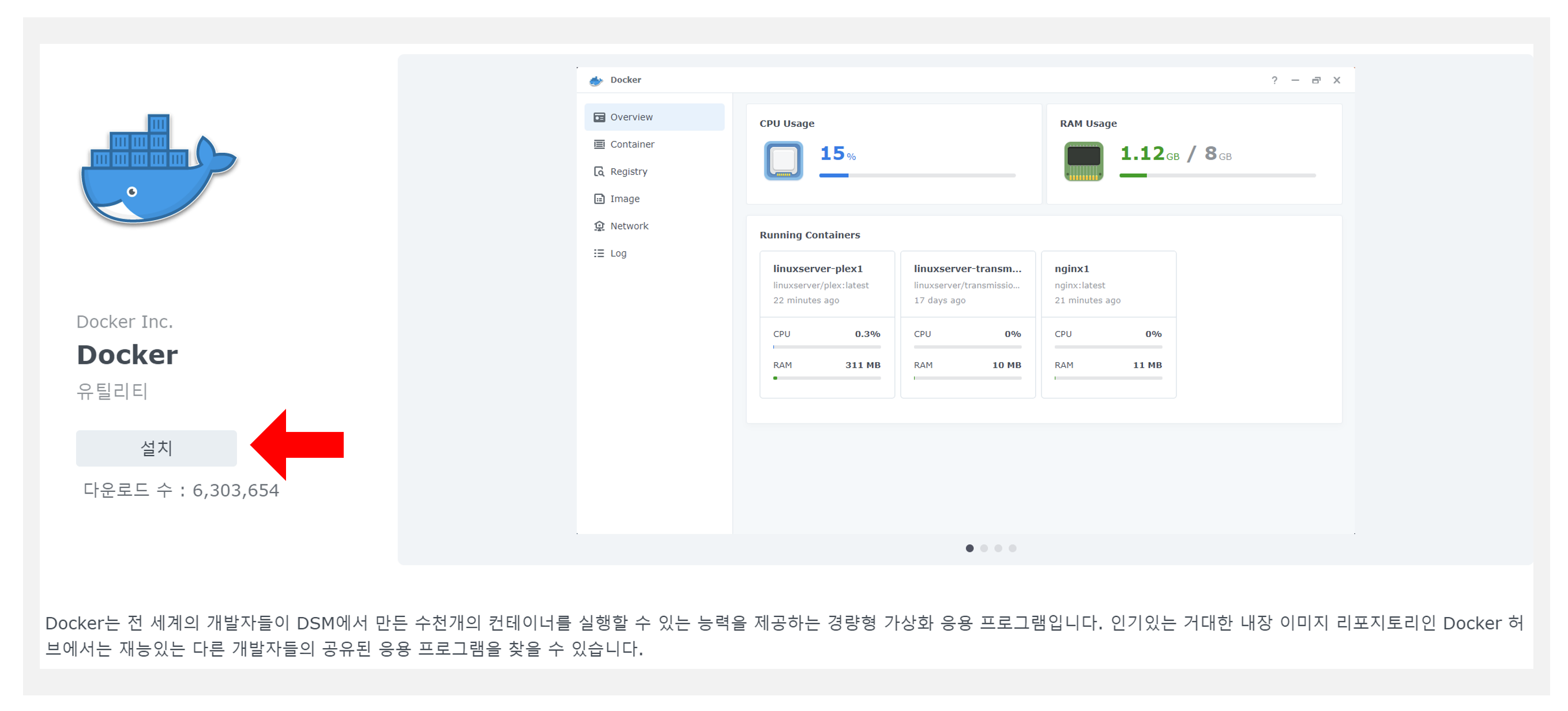The height and width of the screenshot is (711, 1568).
Task: Switch to the Image section
Action: point(655,199)
